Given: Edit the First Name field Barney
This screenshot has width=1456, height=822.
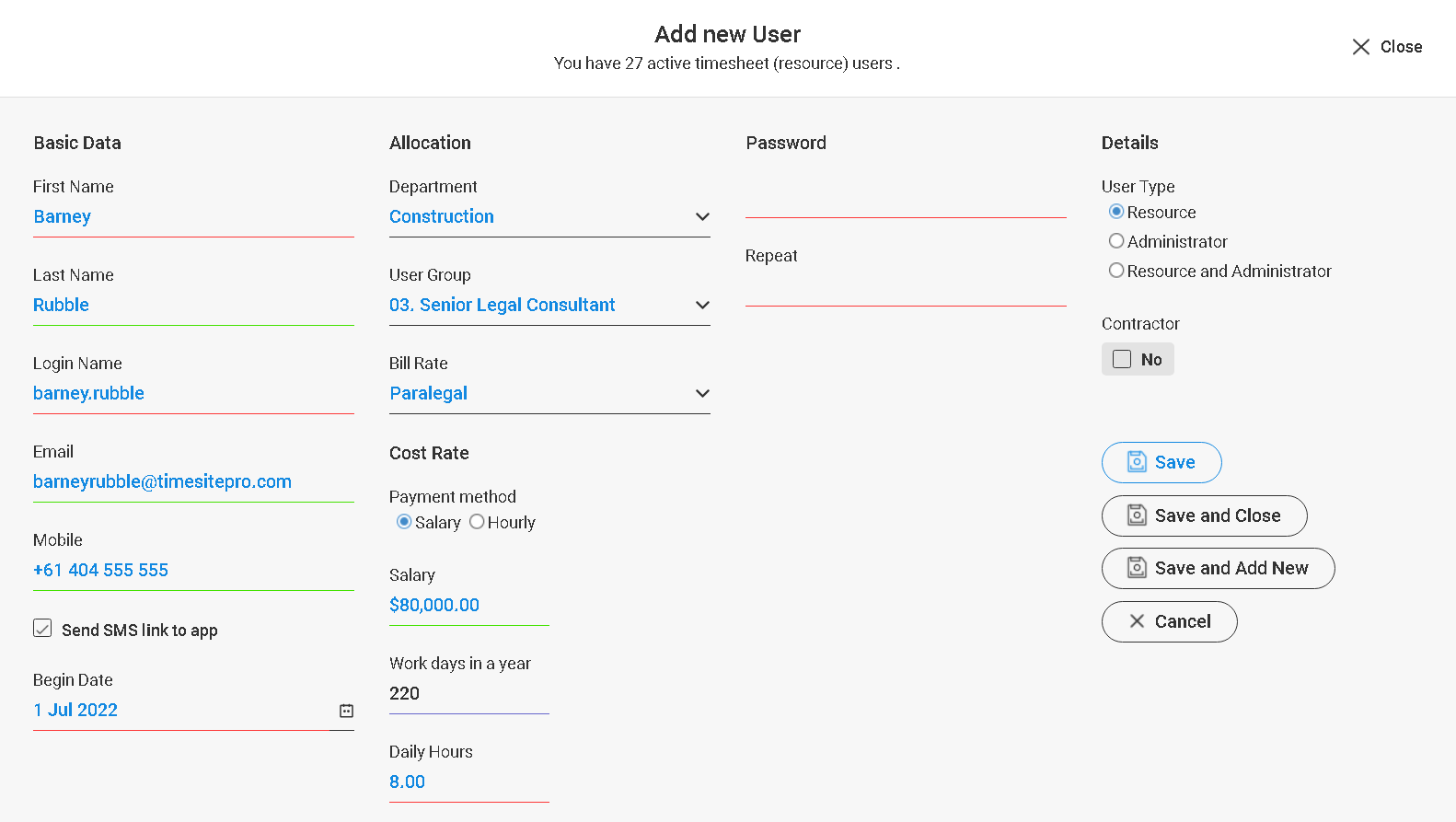Looking at the screenshot, I should [x=193, y=217].
